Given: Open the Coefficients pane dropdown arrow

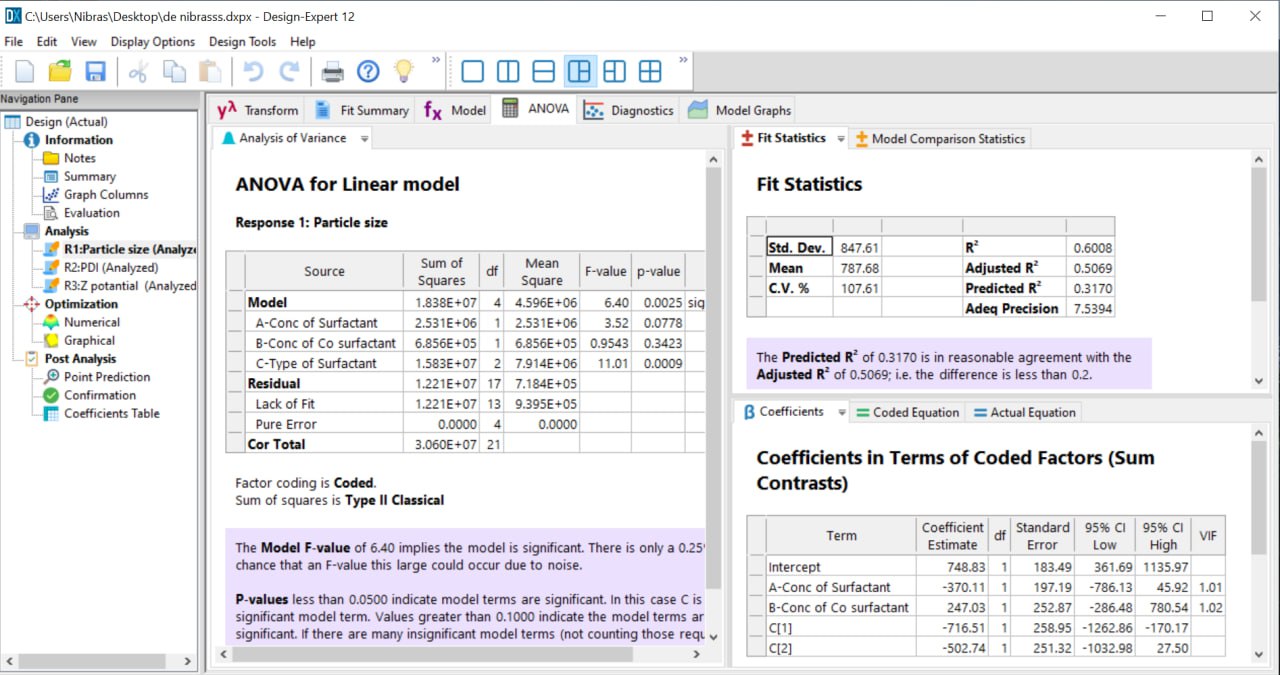Looking at the screenshot, I should [x=842, y=413].
